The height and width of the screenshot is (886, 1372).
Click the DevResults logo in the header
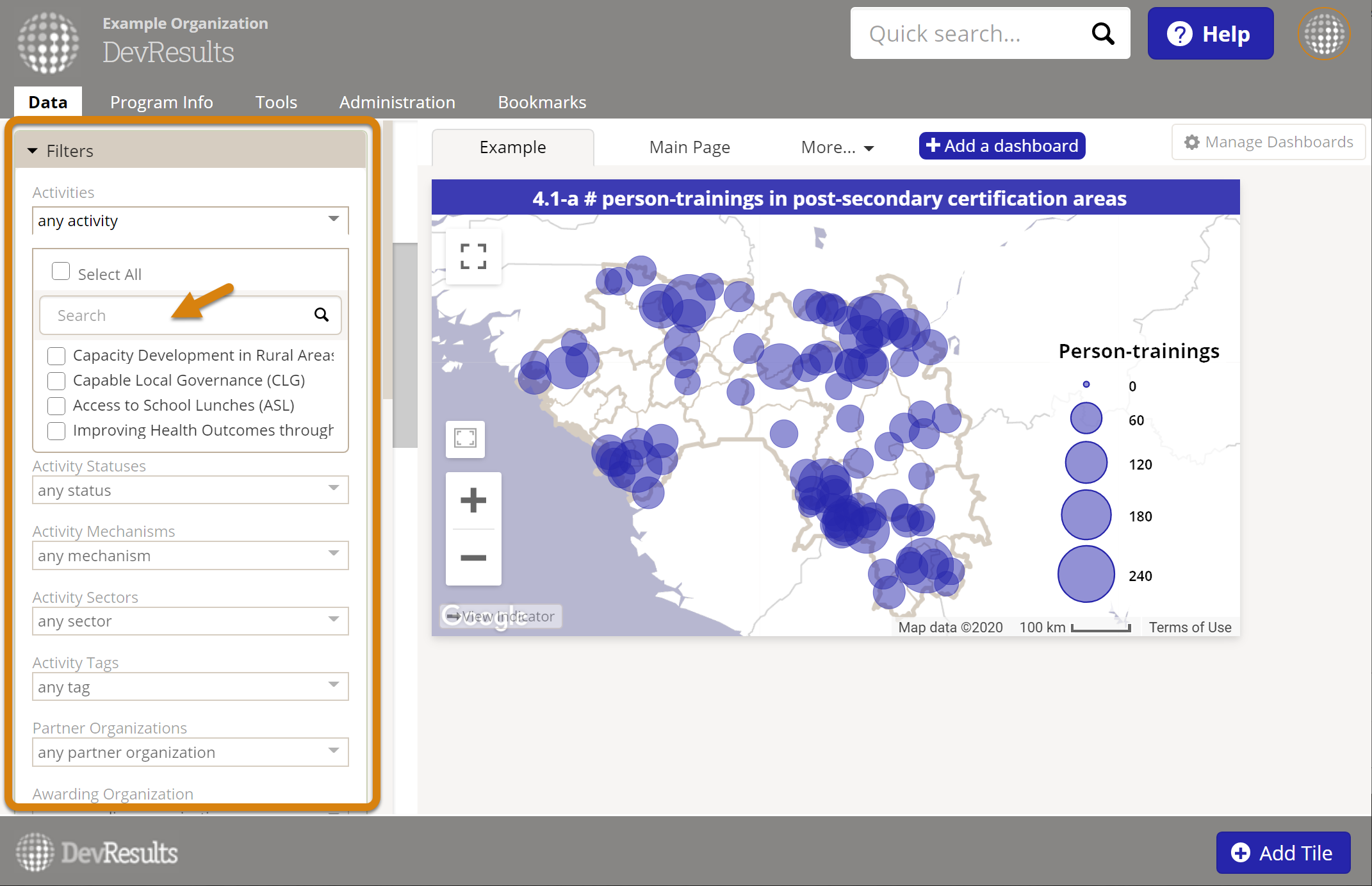49,42
